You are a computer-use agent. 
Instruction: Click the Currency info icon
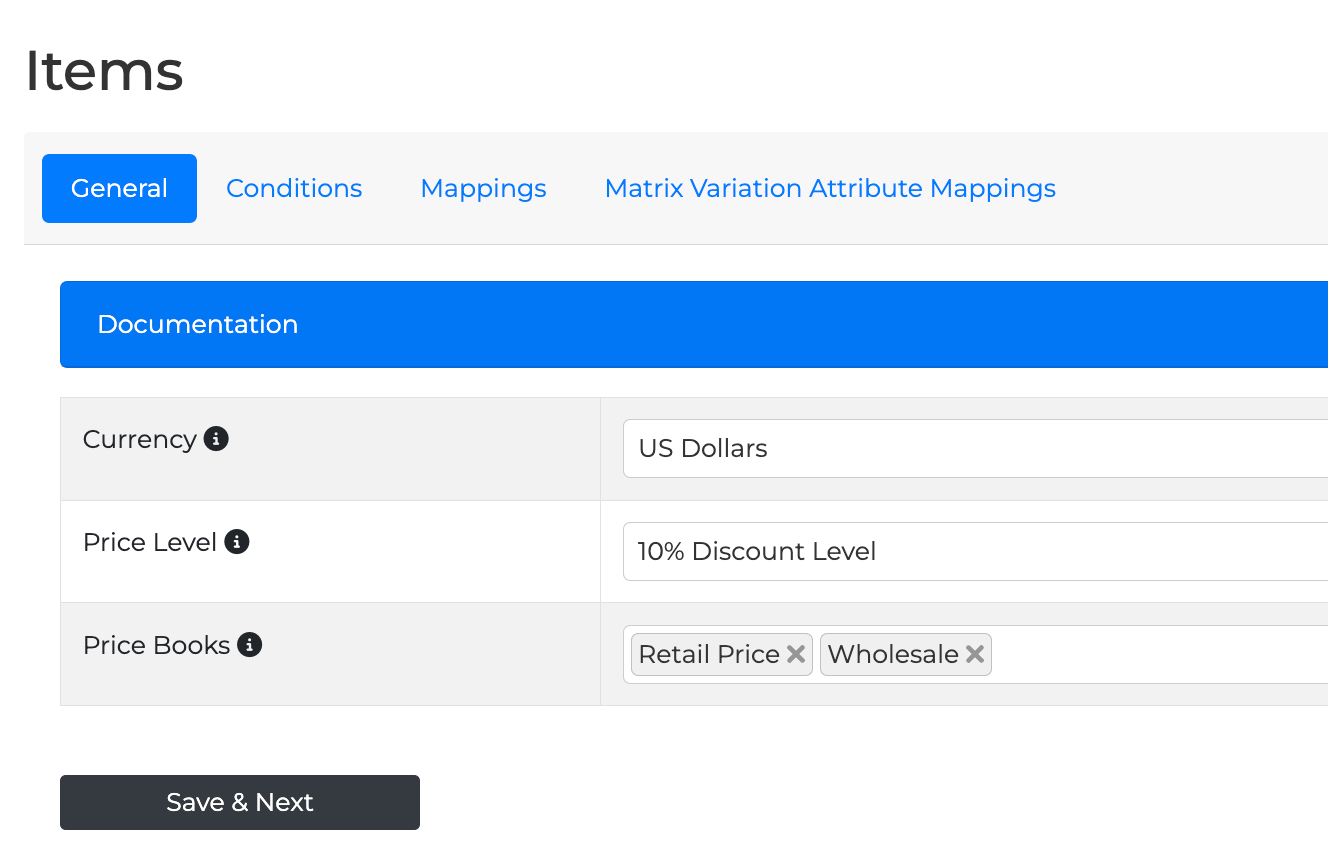[x=216, y=439]
